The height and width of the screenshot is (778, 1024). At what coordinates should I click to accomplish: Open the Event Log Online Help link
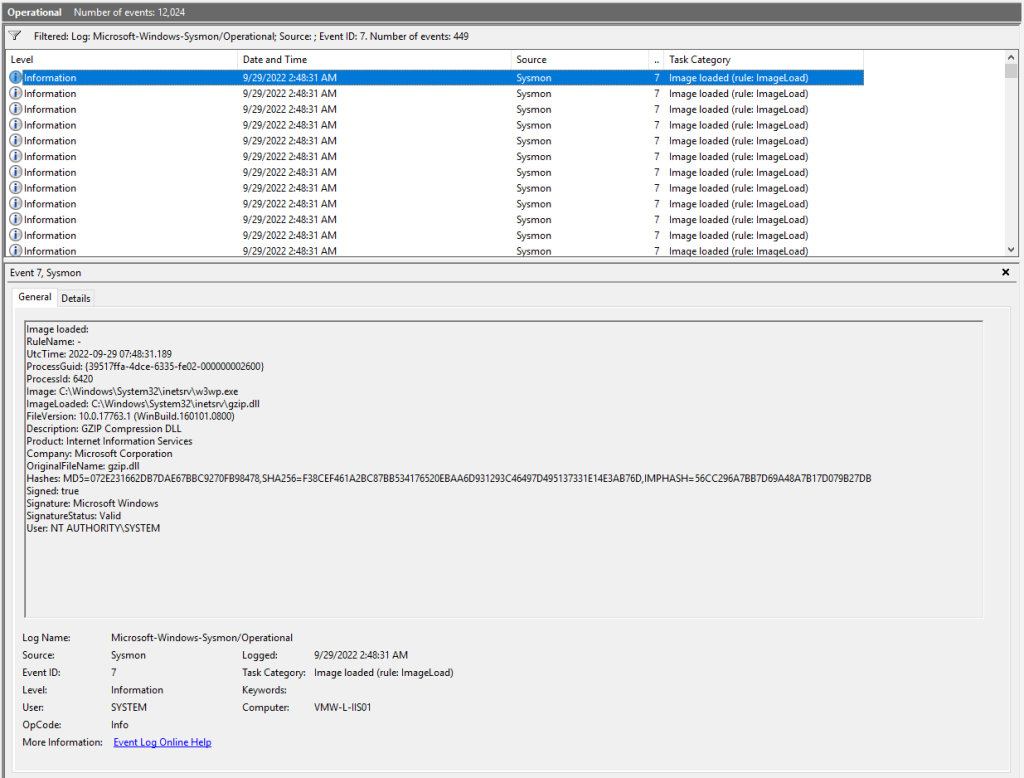pos(162,742)
